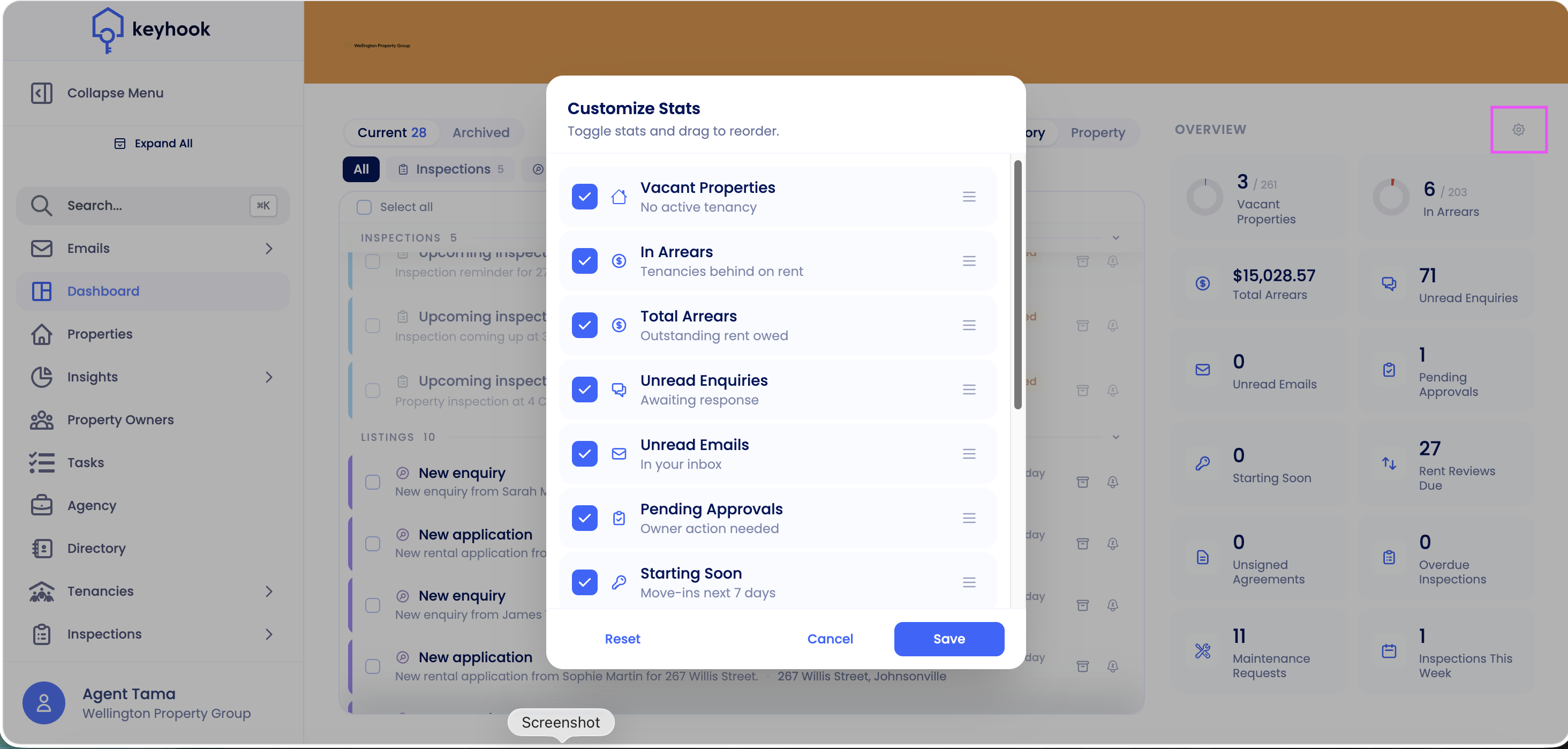Click the archive icon on the first New enquiry row

tap(1082, 482)
